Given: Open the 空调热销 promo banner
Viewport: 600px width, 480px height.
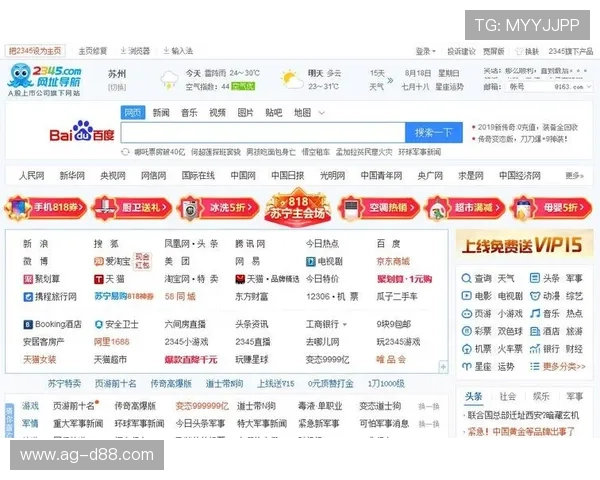Looking at the screenshot, I should click(x=379, y=207).
